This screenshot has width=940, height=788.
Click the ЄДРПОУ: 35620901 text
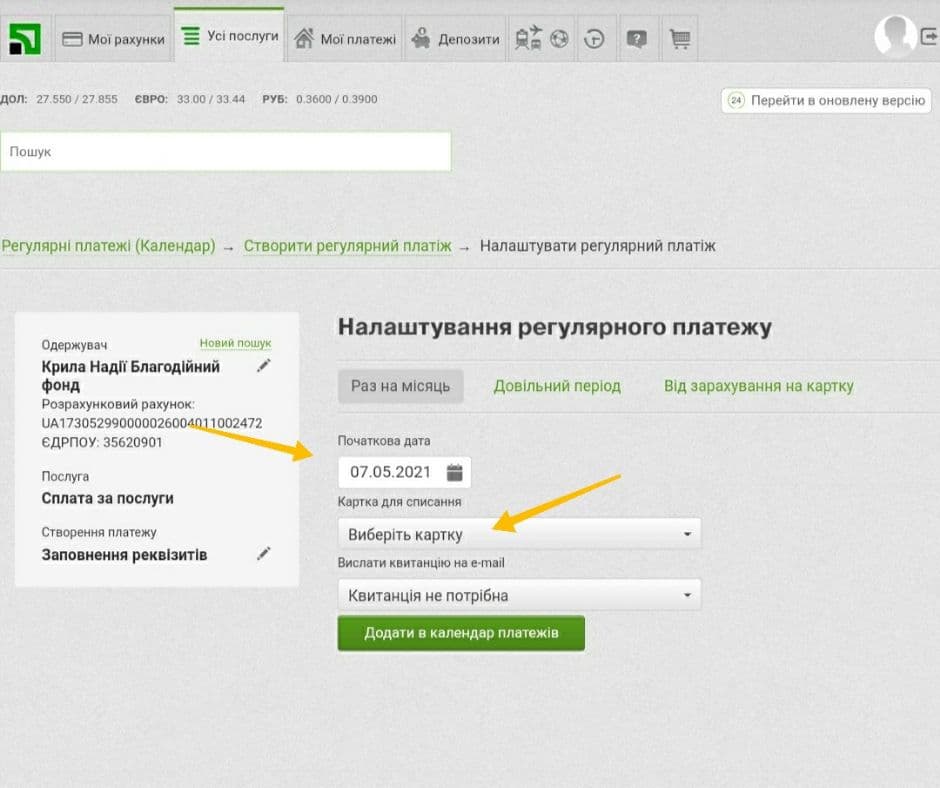tap(102, 443)
